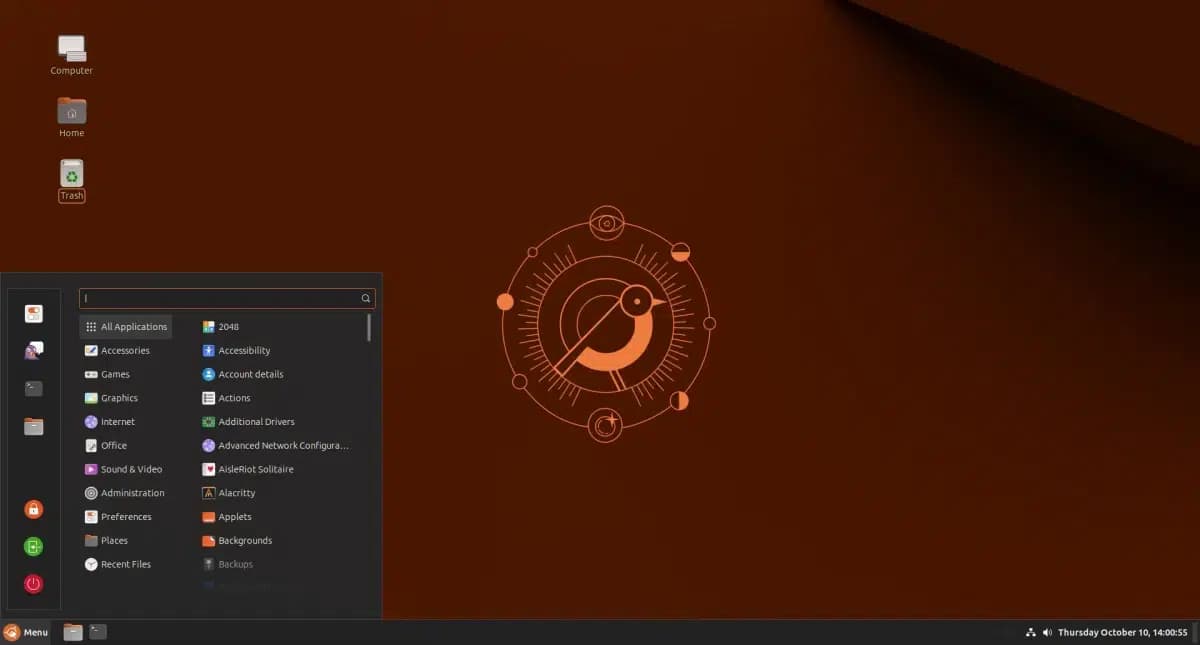Open the Terminal launcher on the panel
The image size is (1200, 645).
(x=98, y=632)
